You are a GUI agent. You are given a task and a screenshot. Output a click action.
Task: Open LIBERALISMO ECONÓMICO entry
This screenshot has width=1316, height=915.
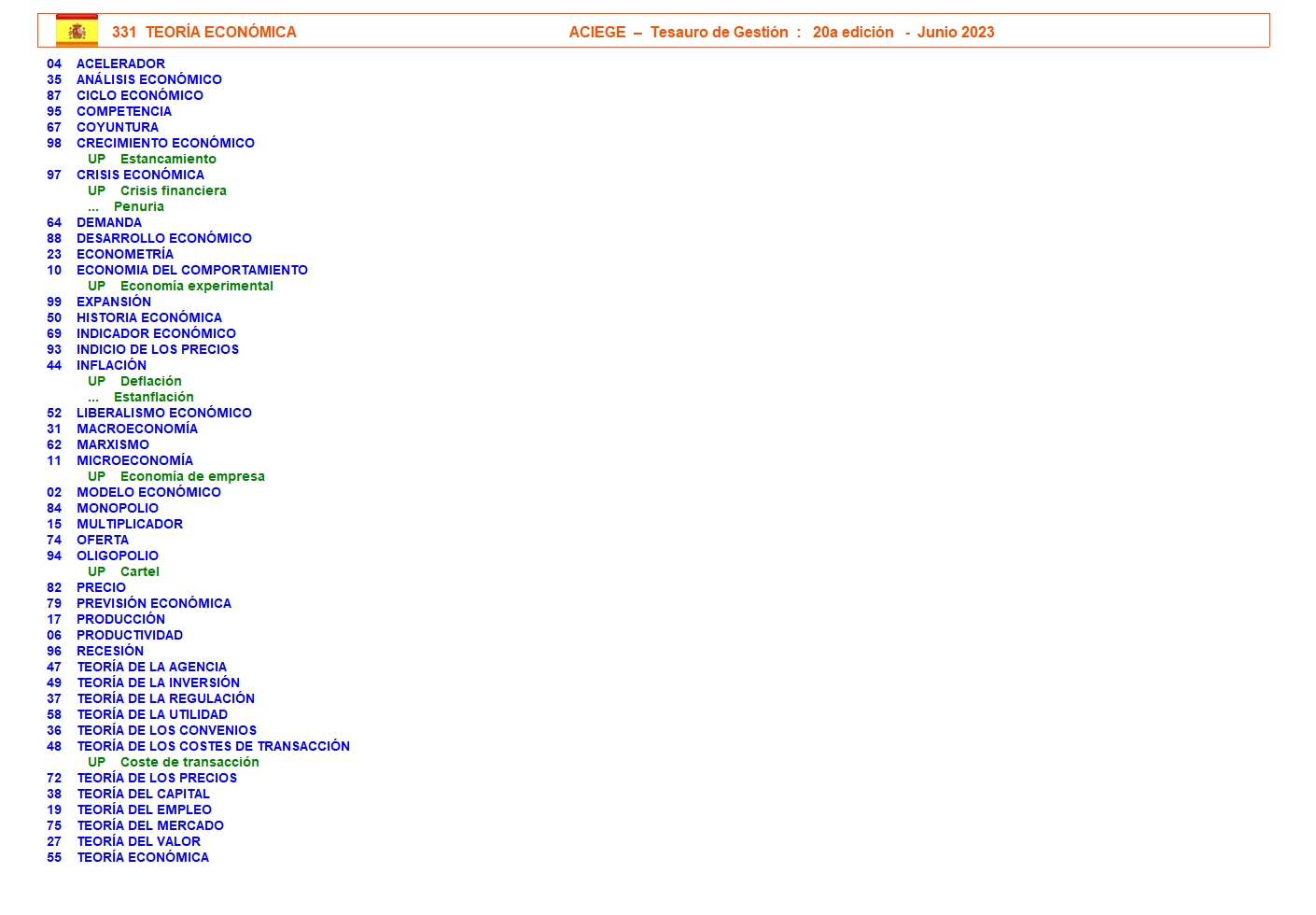point(163,413)
